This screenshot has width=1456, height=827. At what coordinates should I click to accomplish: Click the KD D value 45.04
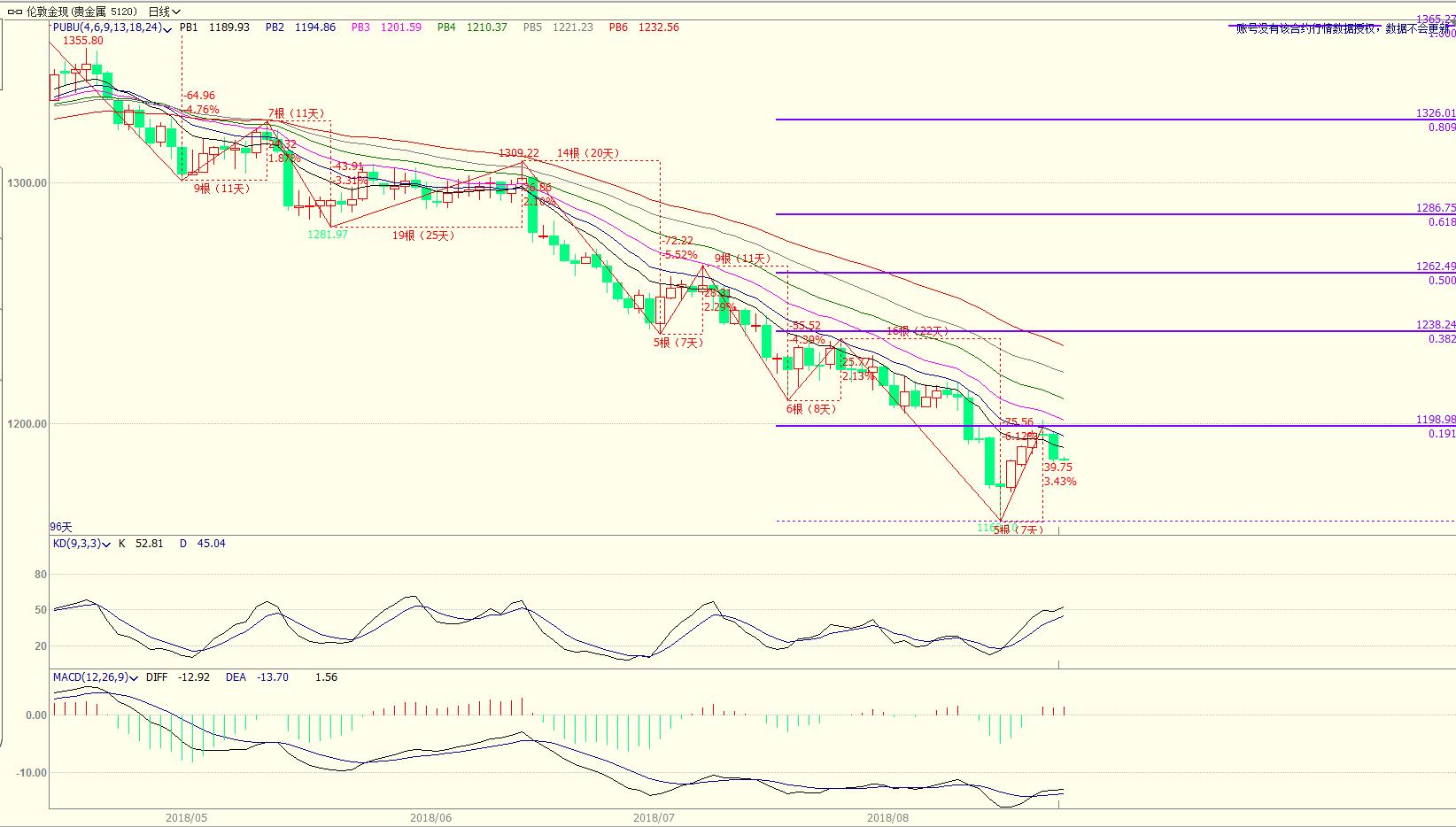tap(211, 544)
